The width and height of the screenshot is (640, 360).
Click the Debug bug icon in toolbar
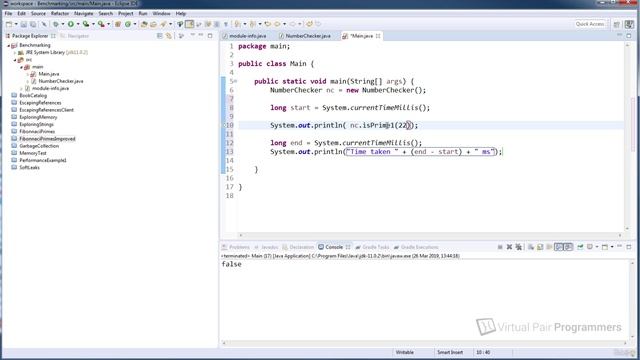coord(56,24)
